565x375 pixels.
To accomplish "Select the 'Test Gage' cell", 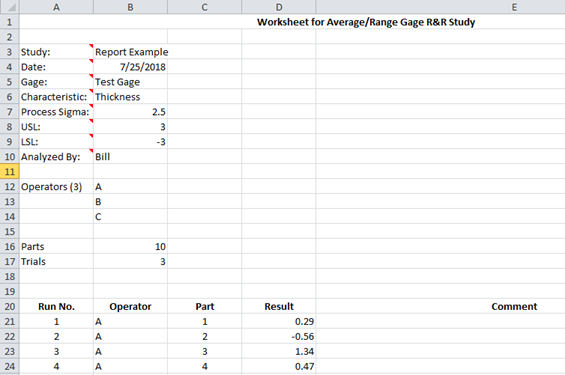I will coord(130,82).
